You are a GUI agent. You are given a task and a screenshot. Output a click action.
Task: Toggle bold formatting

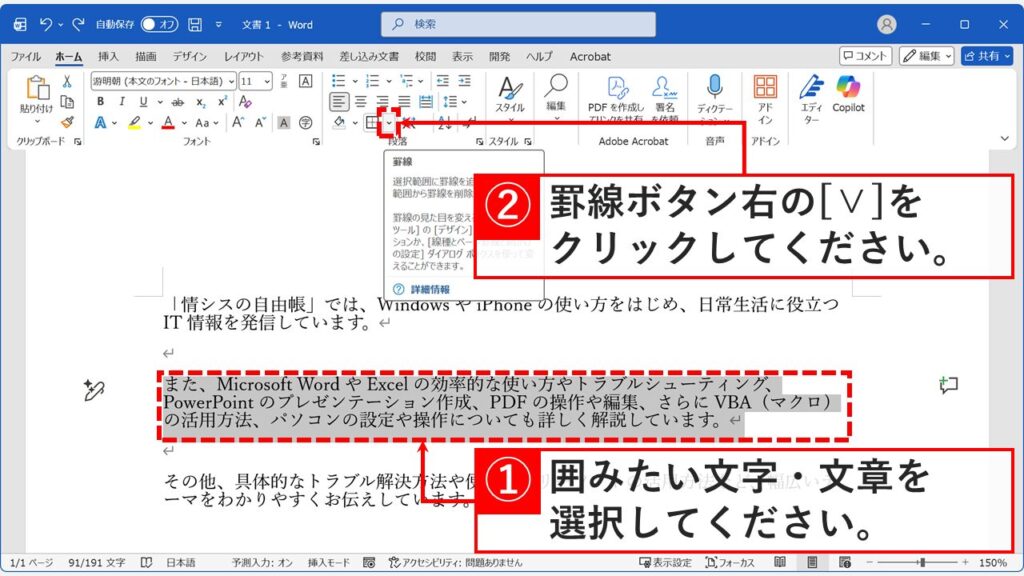click(x=102, y=101)
